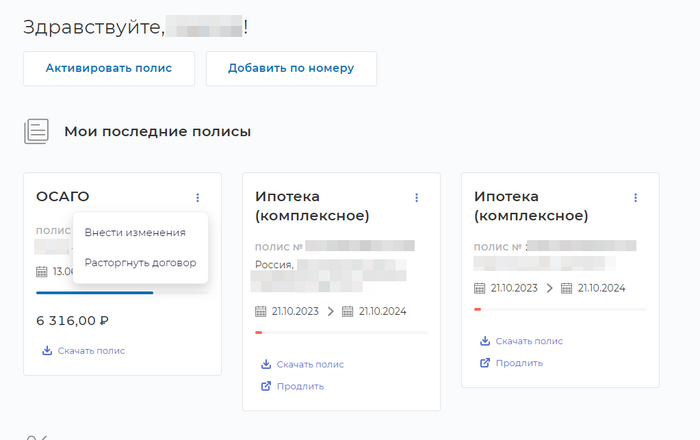700x440 pixels.
Task: Click Скачать полис in the middle Ипотека card
Action: [310, 365]
